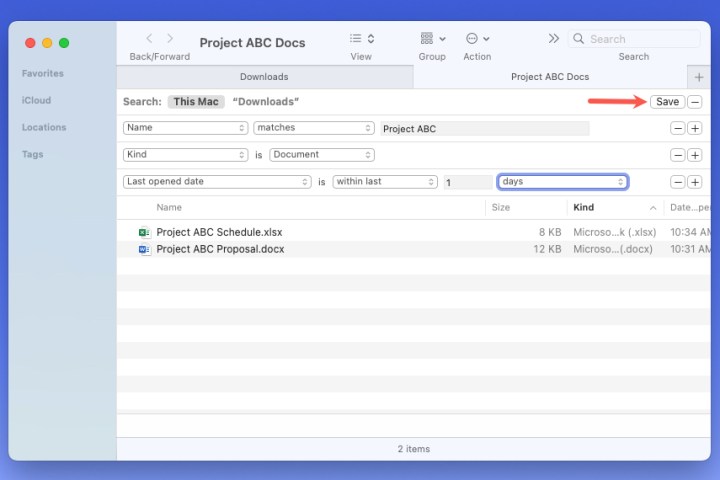Click the Forward arrow in toolbar
The height and width of the screenshot is (480, 720).
[x=170, y=39]
